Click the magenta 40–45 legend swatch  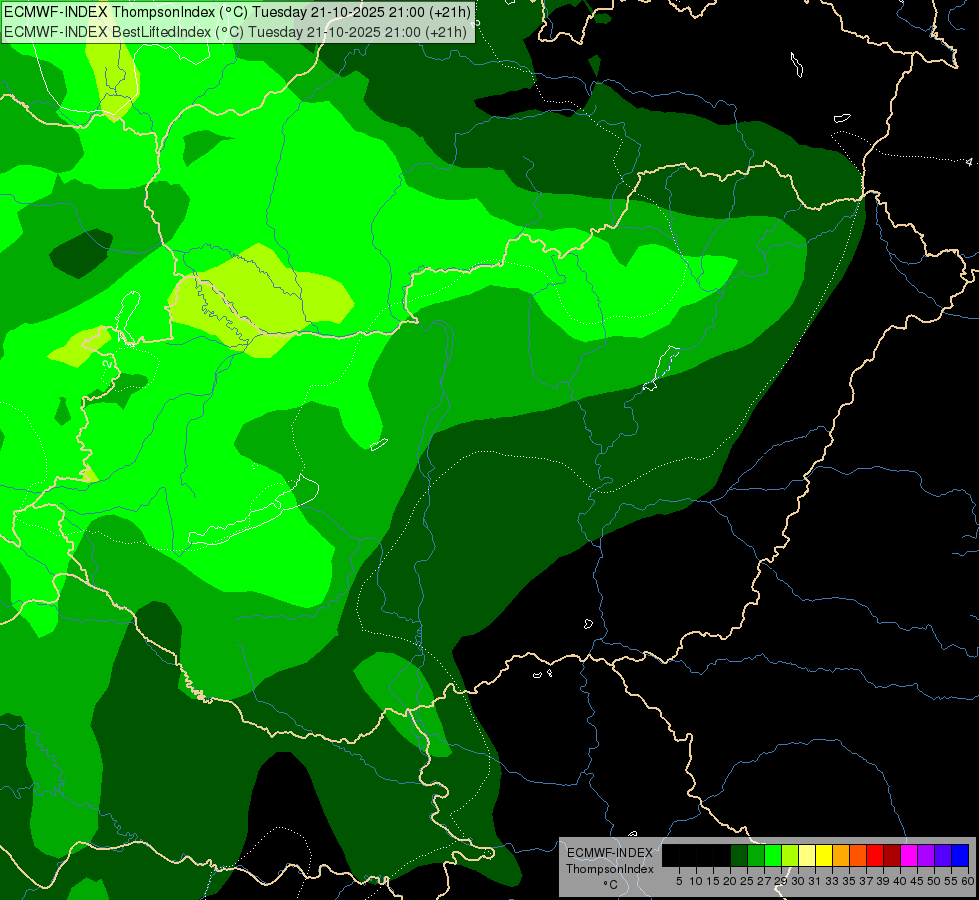(908, 856)
